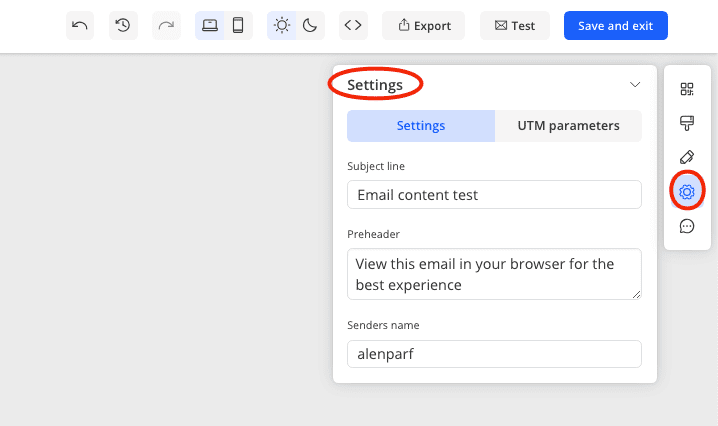
Task: Open the blocks grid icon in sidebar
Action: pyautogui.click(x=687, y=89)
